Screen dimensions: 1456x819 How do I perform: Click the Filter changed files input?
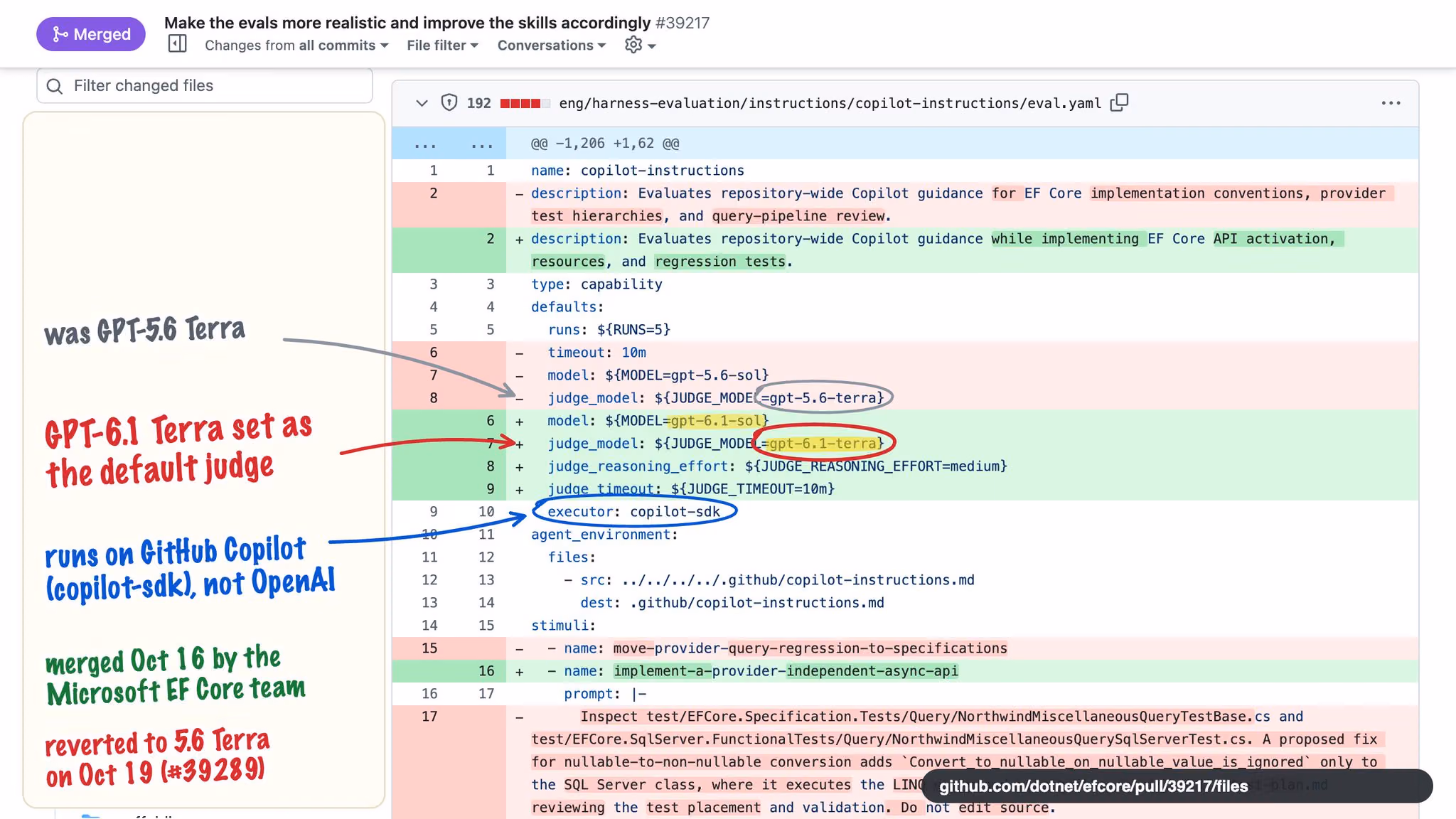(x=205, y=86)
